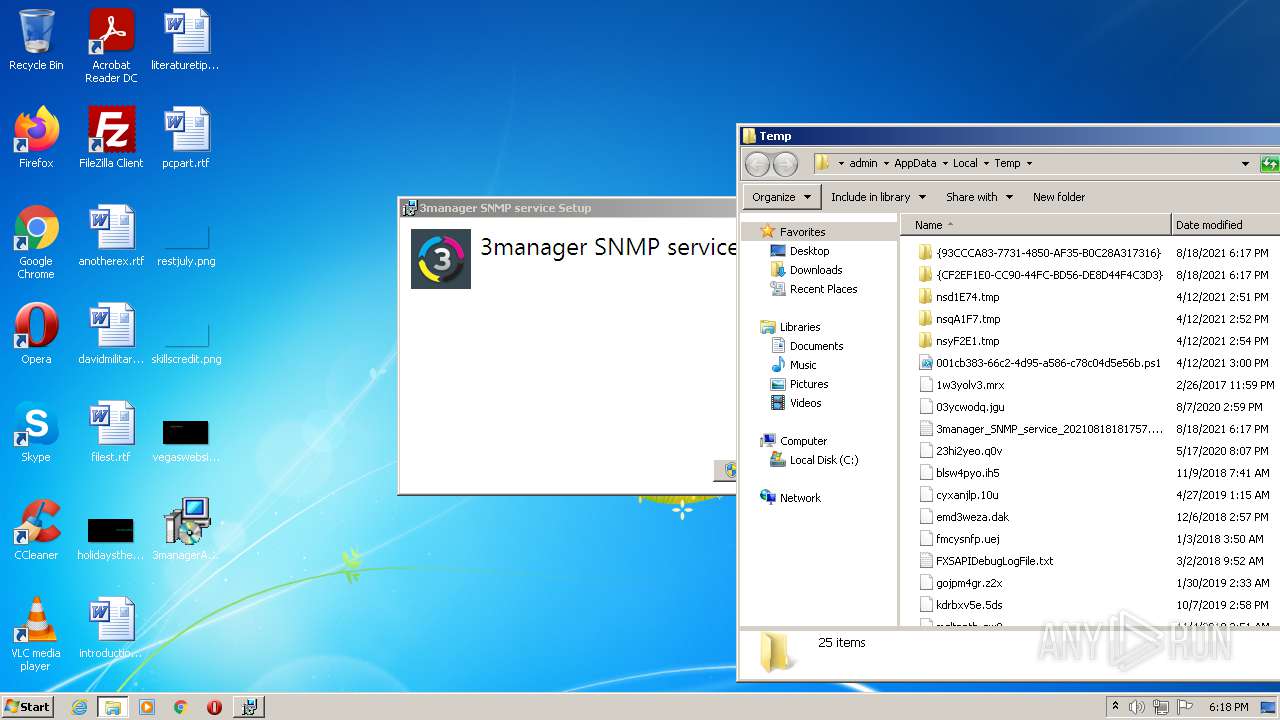Click New folder in Explorer toolbar
The image size is (1280, 720).
click(1059, 197)
